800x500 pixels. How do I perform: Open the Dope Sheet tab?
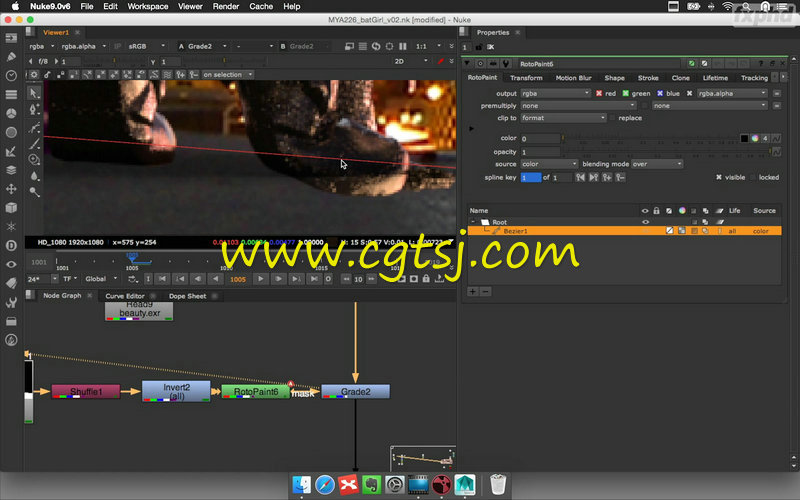tap(187, 296)
